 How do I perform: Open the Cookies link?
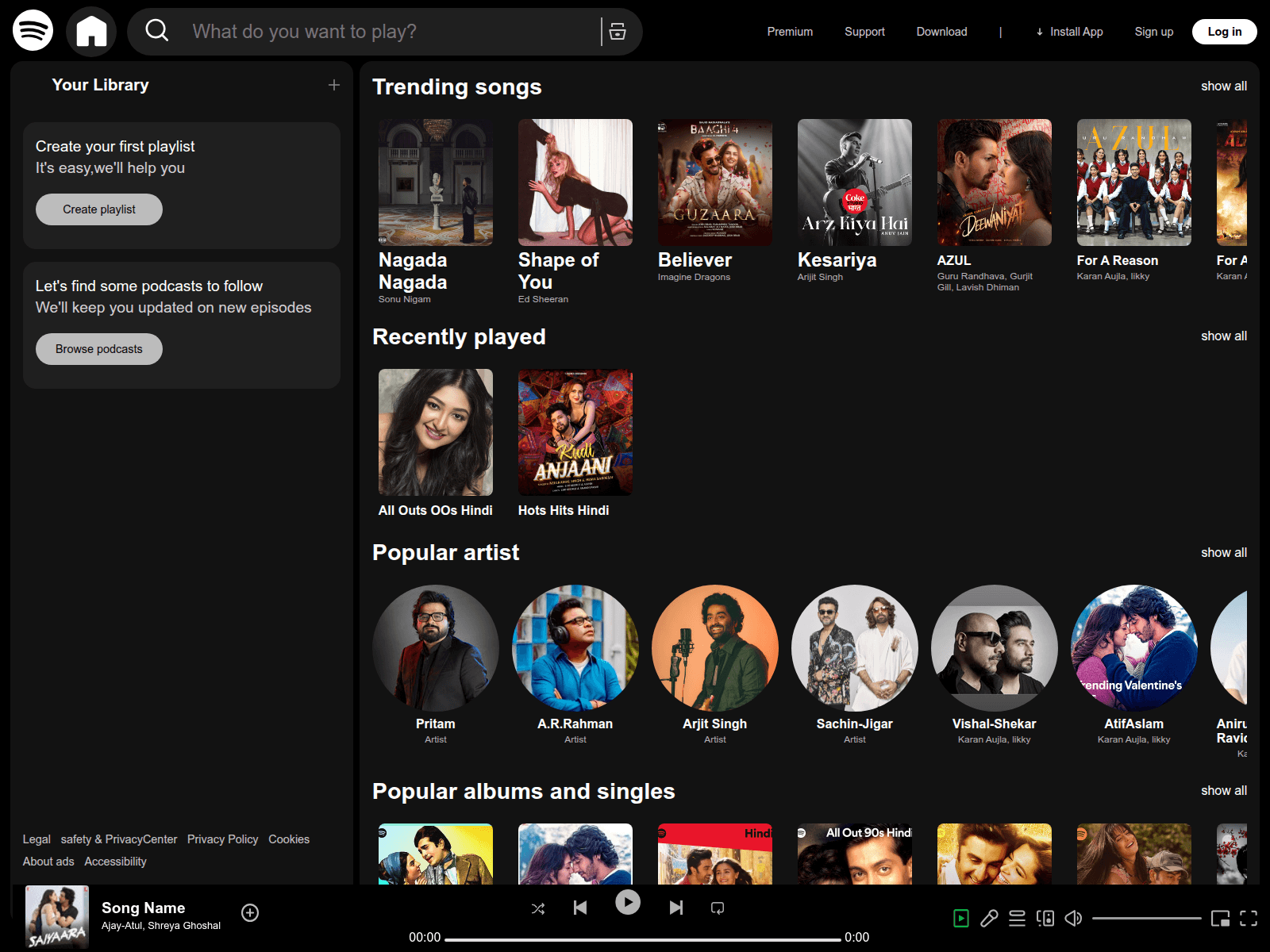pyautogui.click(x=289, y=839)
